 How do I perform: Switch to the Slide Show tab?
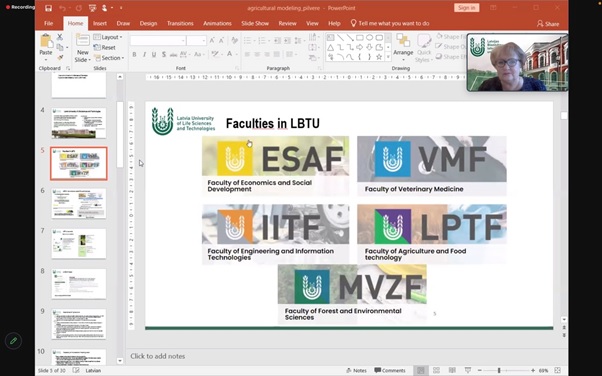coord(255,23)
